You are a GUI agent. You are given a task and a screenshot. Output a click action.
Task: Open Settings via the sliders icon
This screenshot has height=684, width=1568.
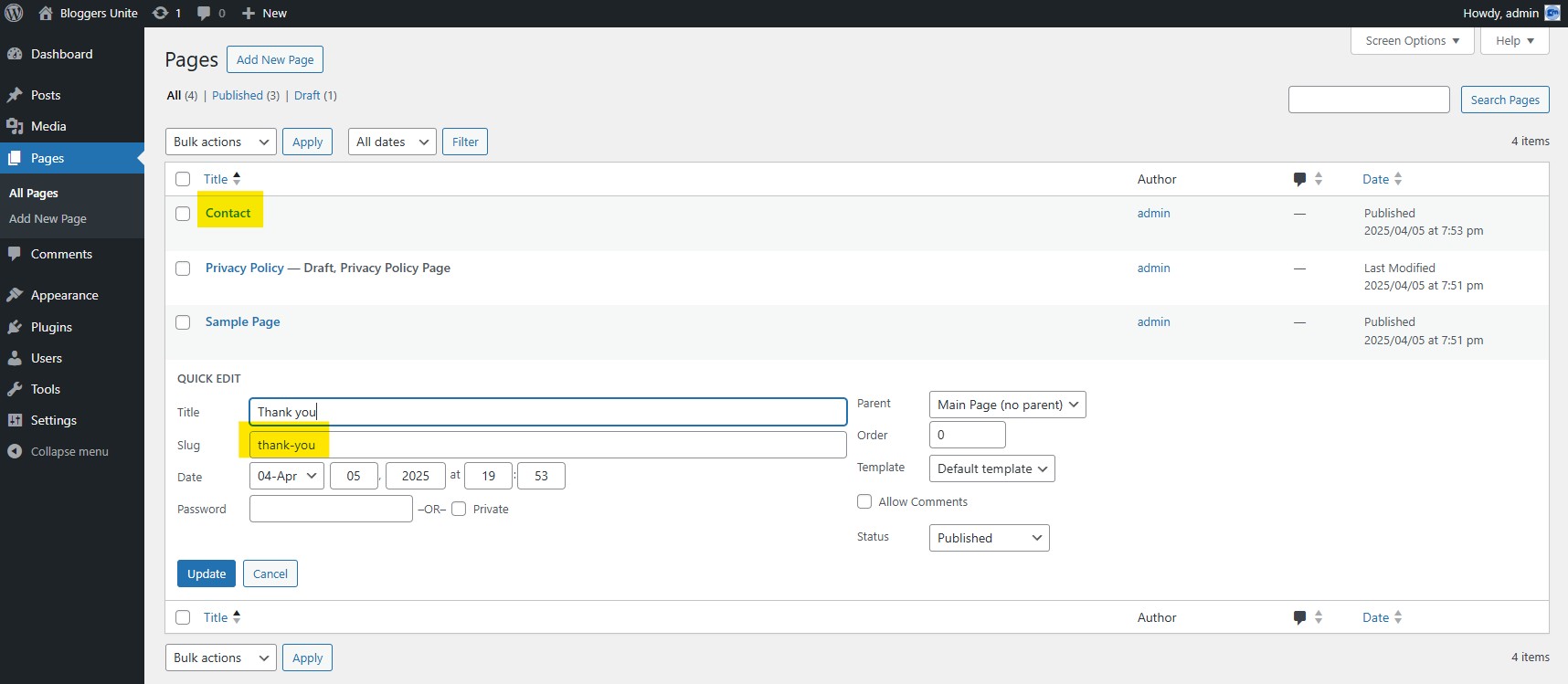(x=15, y=420)
